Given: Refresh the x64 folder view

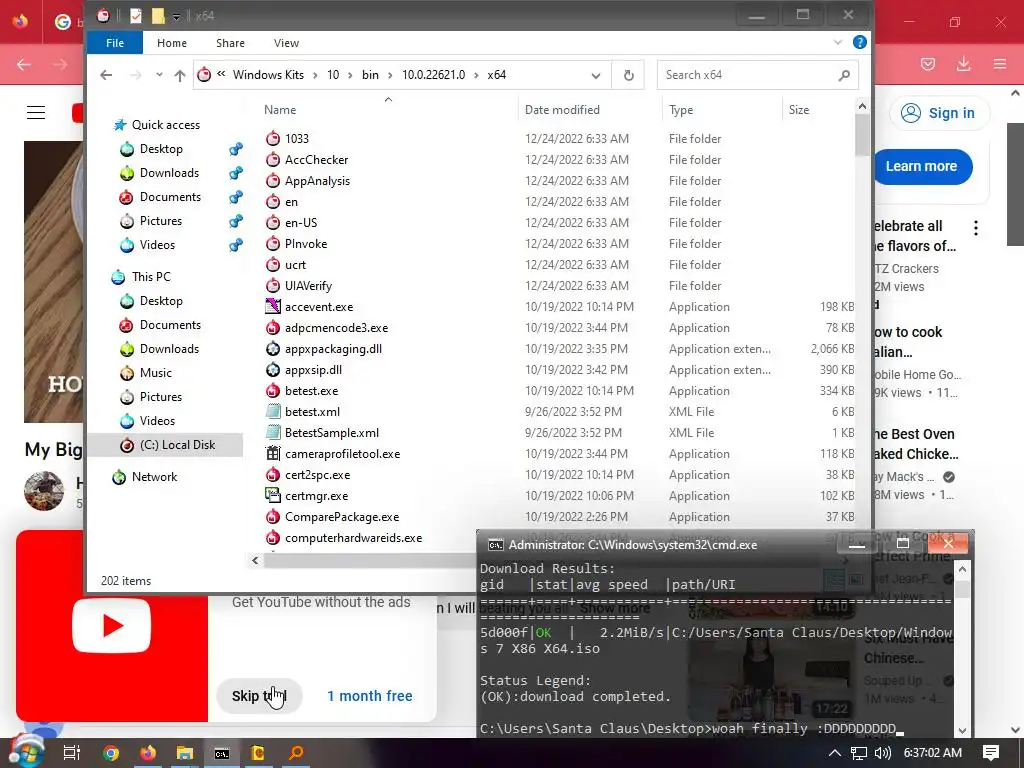Looking at the screenshot, I should point(628,75).
